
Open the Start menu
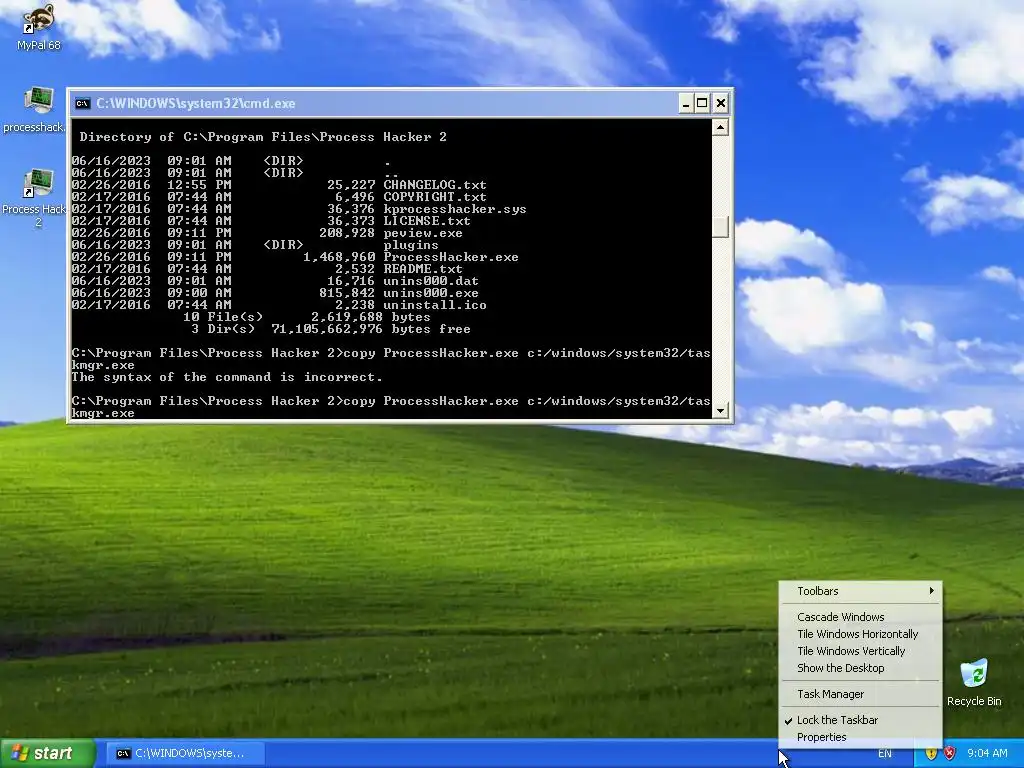click(x=48, y=753)
